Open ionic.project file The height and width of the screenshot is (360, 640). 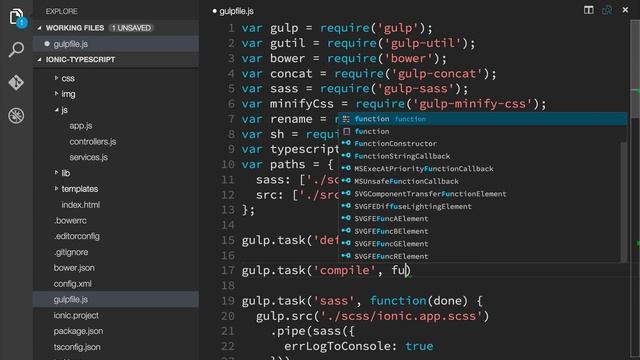76,315
